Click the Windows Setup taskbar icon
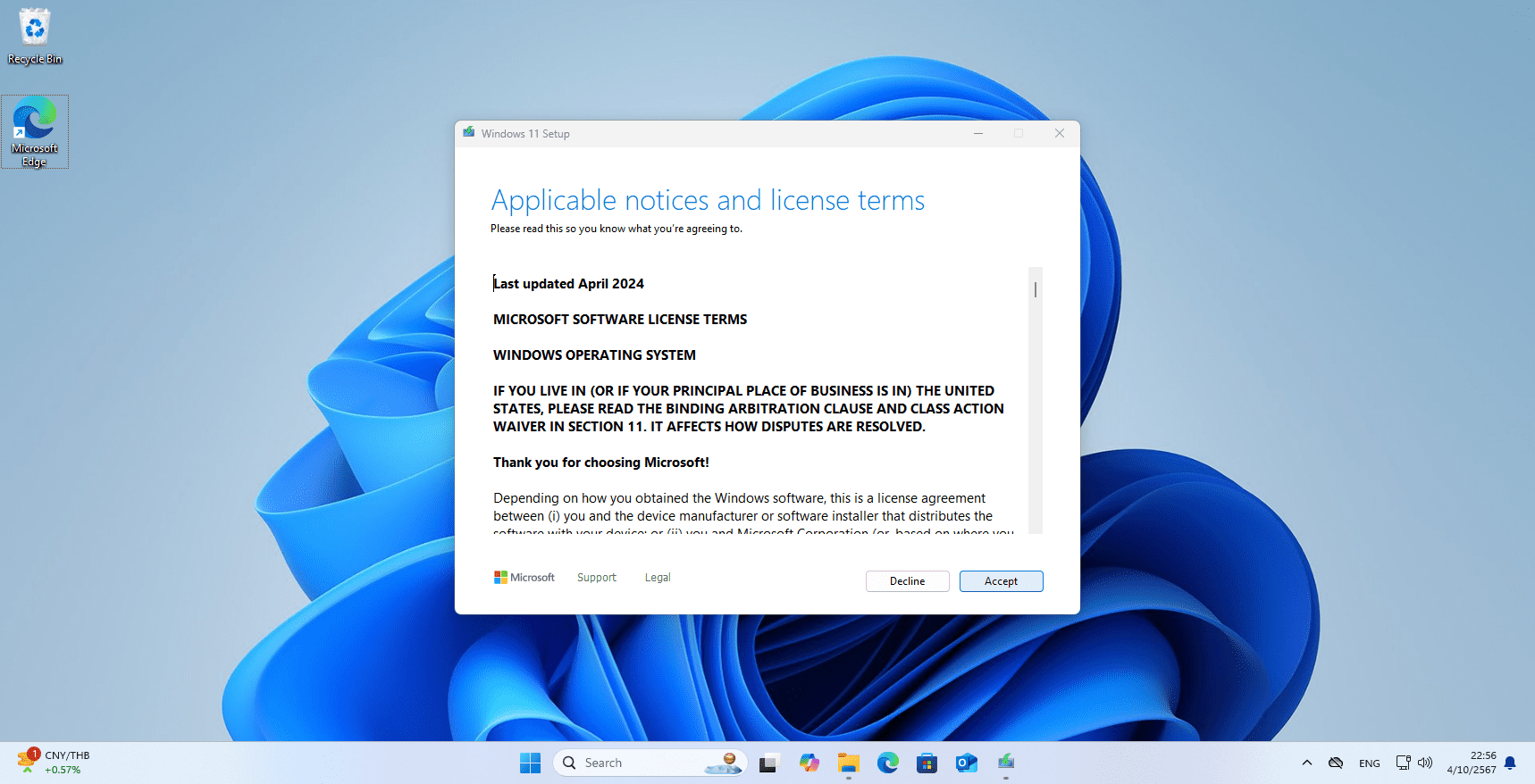Viewport: 1535px width, 784px height. [x=1006, y=763]
